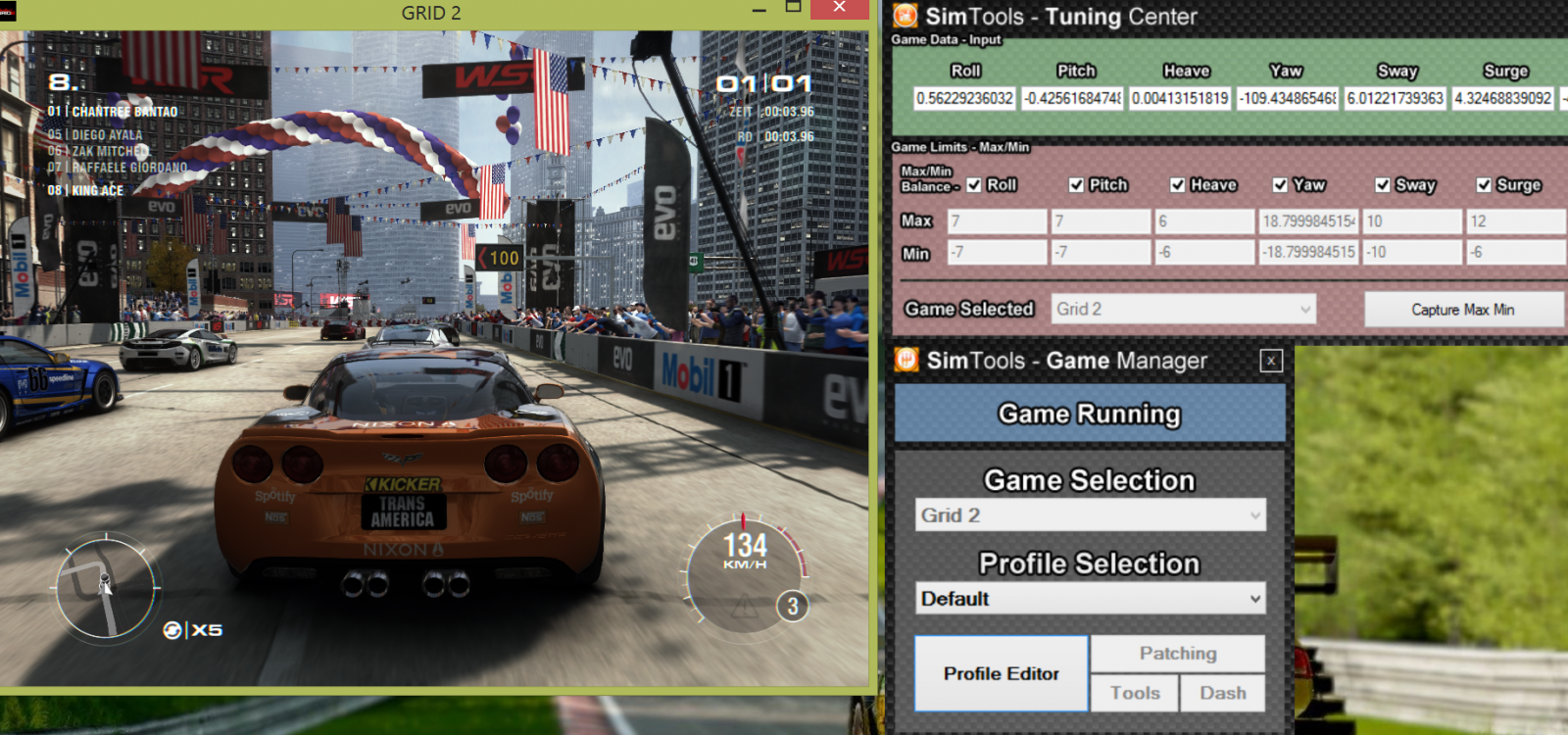The height and width of the screenshot is (735, 1568).
Task: Click the Roll game data input value
Action: coord(964,99)
